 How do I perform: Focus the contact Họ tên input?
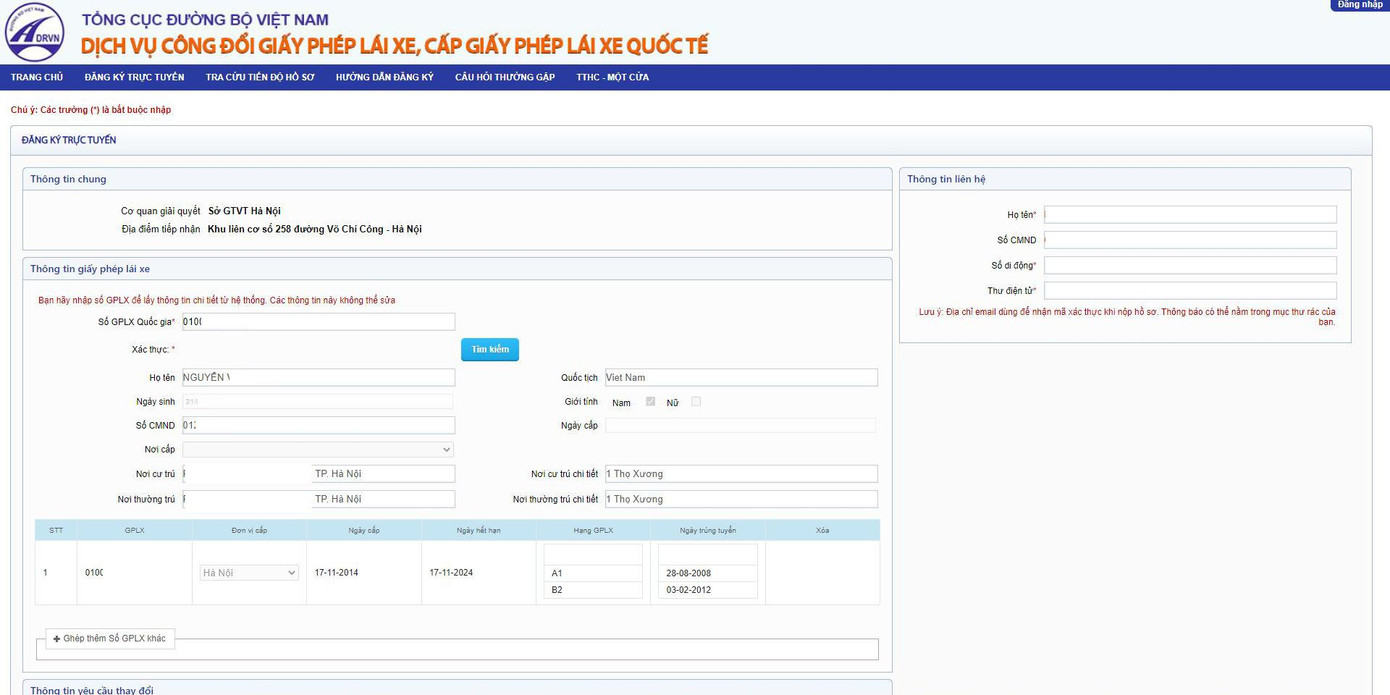[x=1190, y=215]
